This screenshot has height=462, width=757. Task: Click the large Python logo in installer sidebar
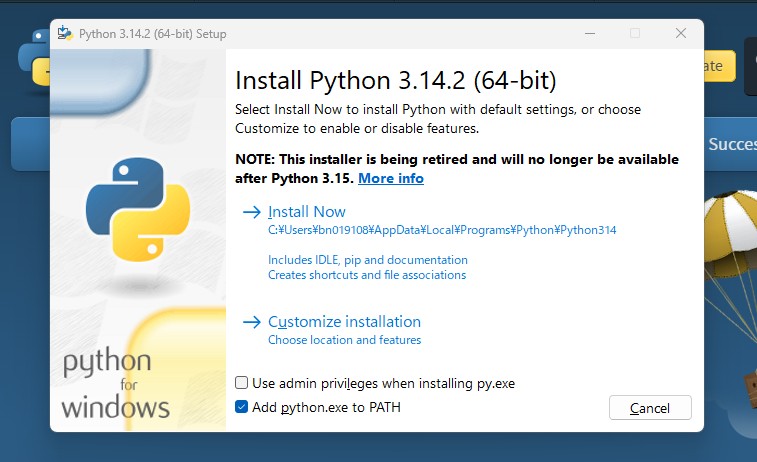(x=138, y=208)
